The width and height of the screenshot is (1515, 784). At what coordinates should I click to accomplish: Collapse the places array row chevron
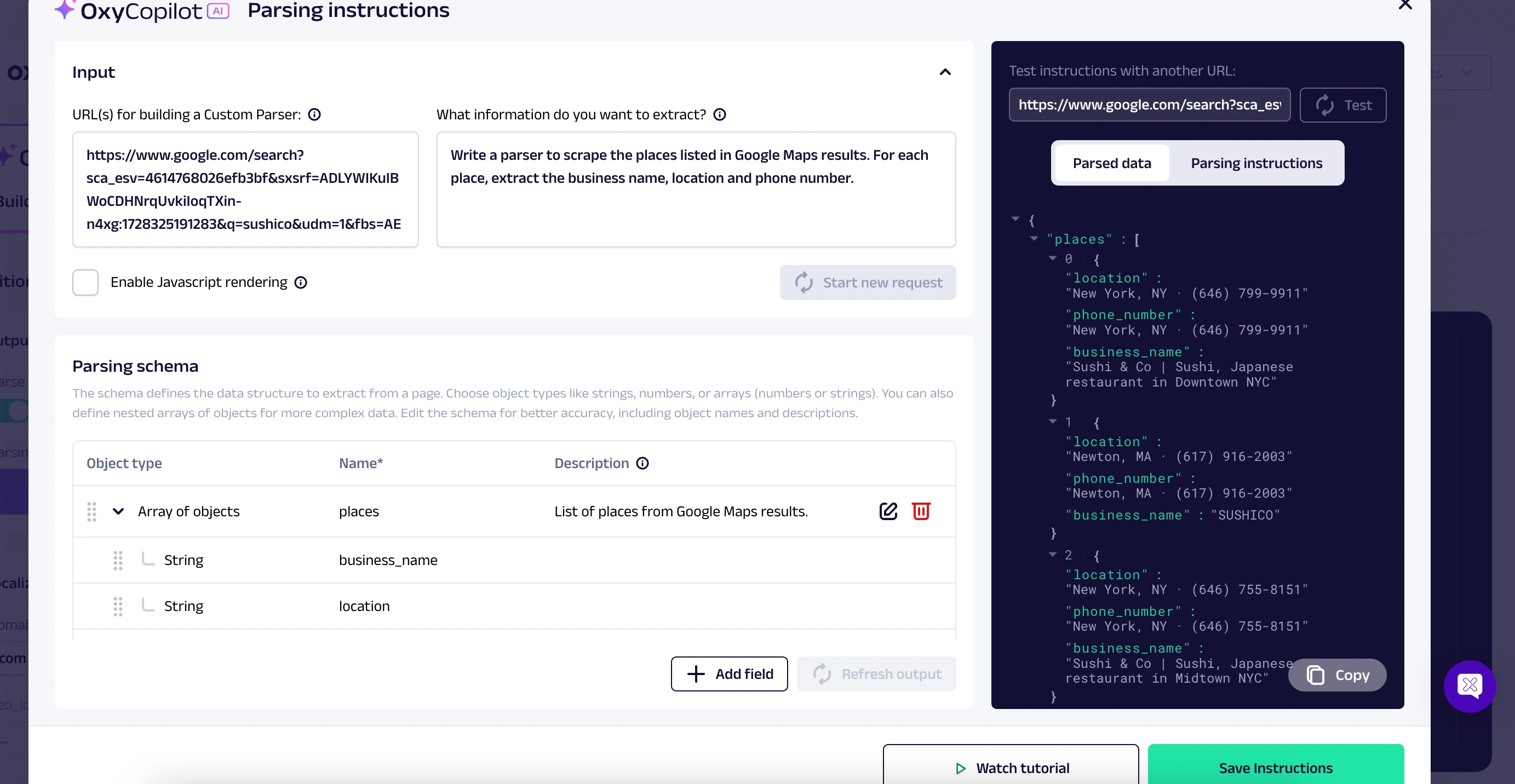coord(118,511)
